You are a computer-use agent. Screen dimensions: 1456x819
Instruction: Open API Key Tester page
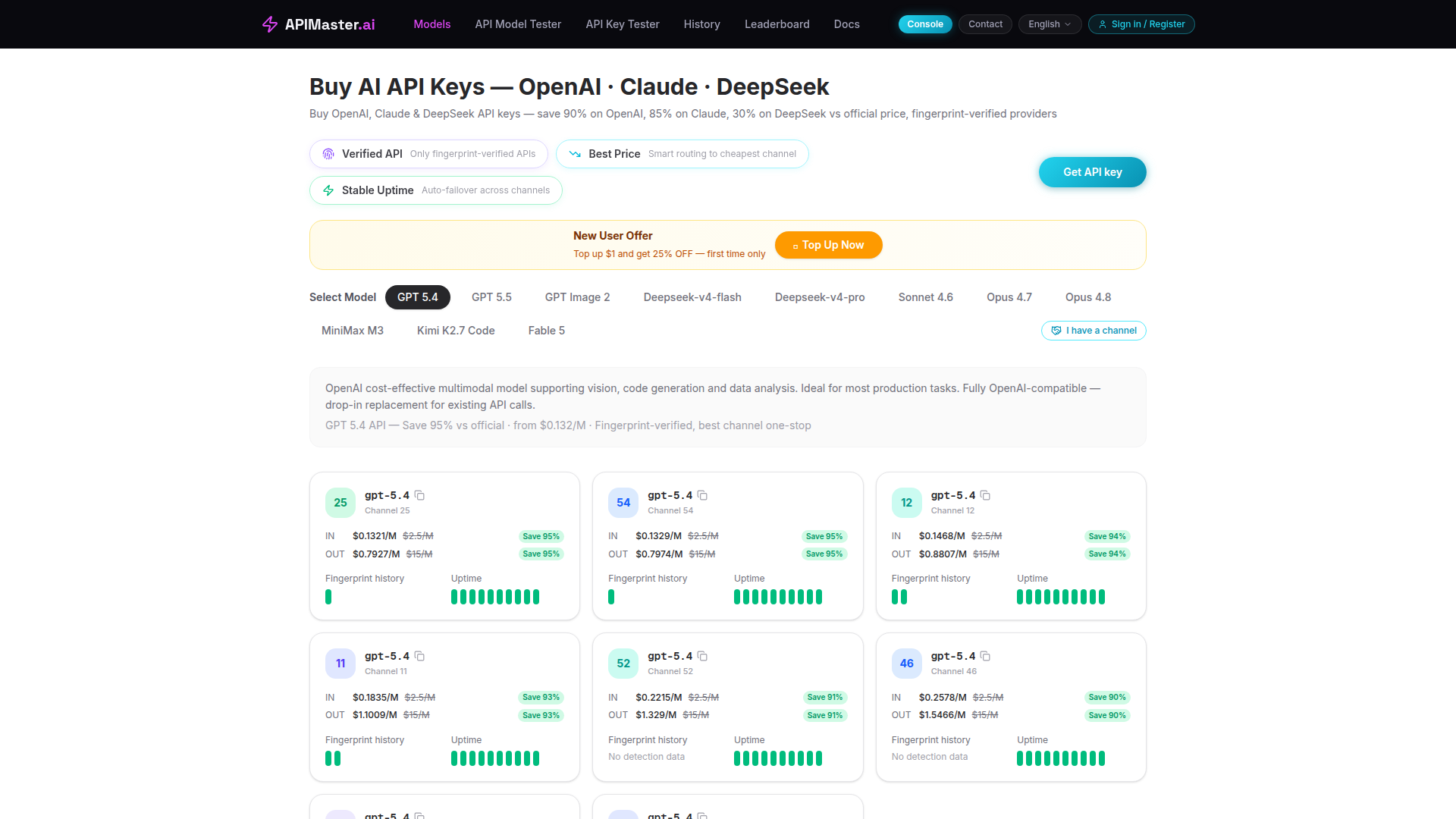pyautogui.click(x=623, y=24)
